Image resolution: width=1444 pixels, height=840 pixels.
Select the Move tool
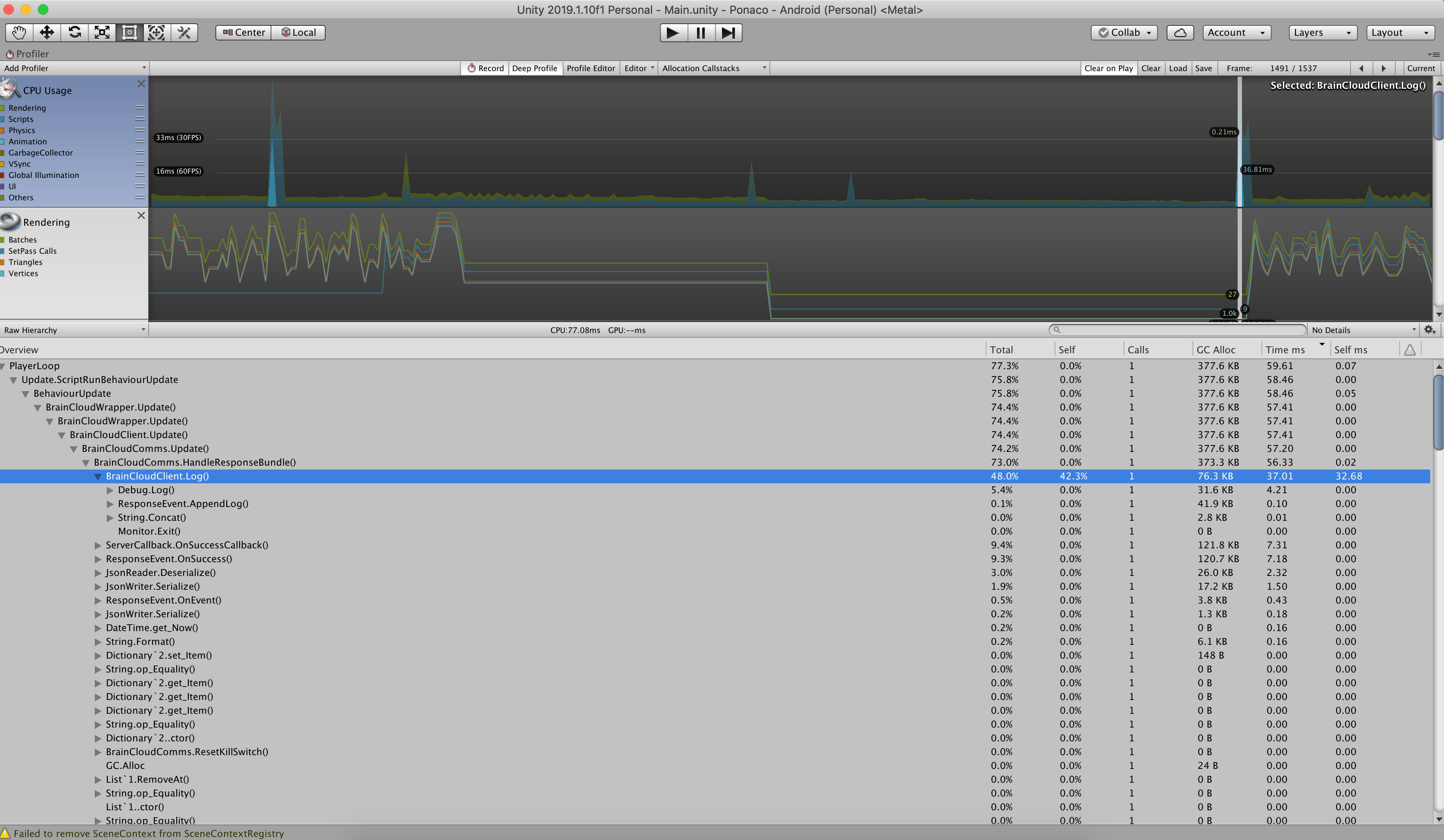click(x=47, y=33)
